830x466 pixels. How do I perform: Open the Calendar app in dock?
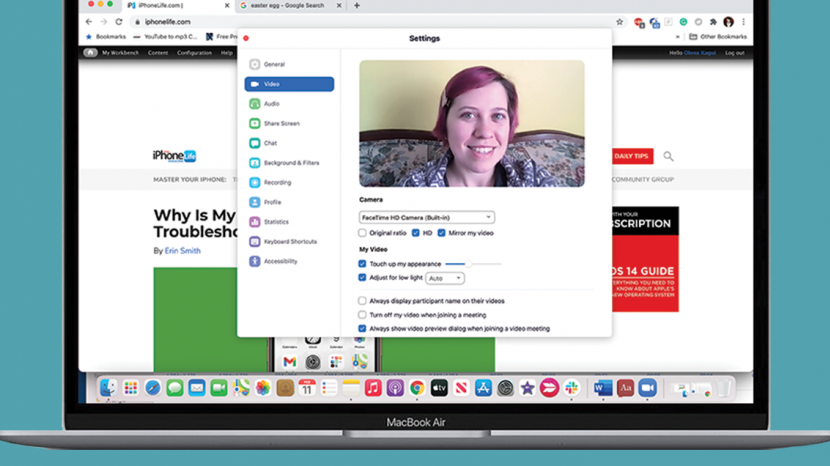pos(307,388)
